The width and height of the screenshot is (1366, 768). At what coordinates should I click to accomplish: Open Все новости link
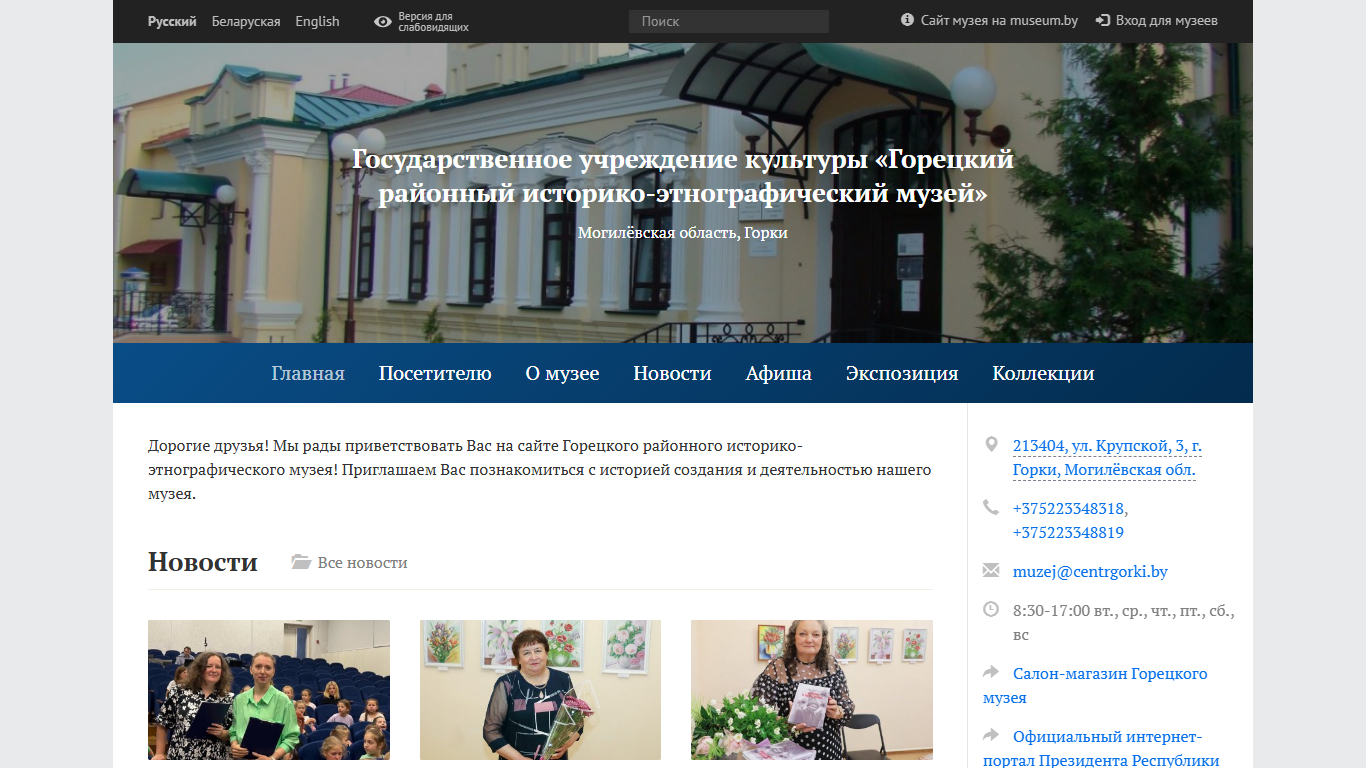[x=362, y=562]
